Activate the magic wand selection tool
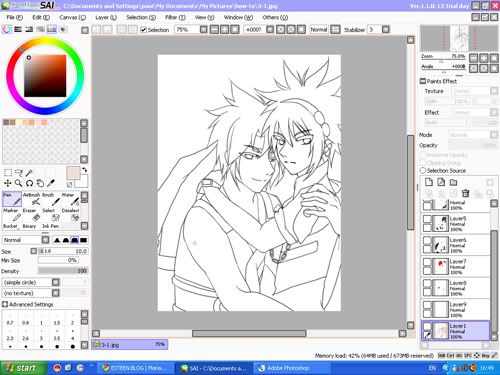This screenshot has height=375, width=500. pyautogui.click(x=29, y=172)
